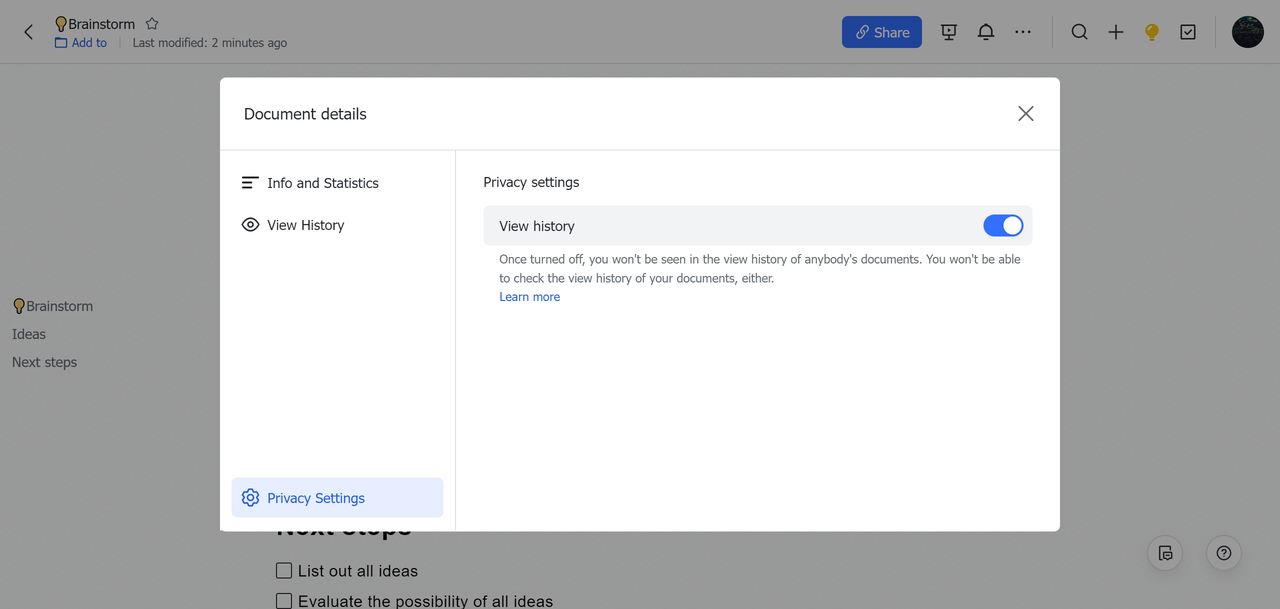Open the user profile avatar

pos(1247,32)
